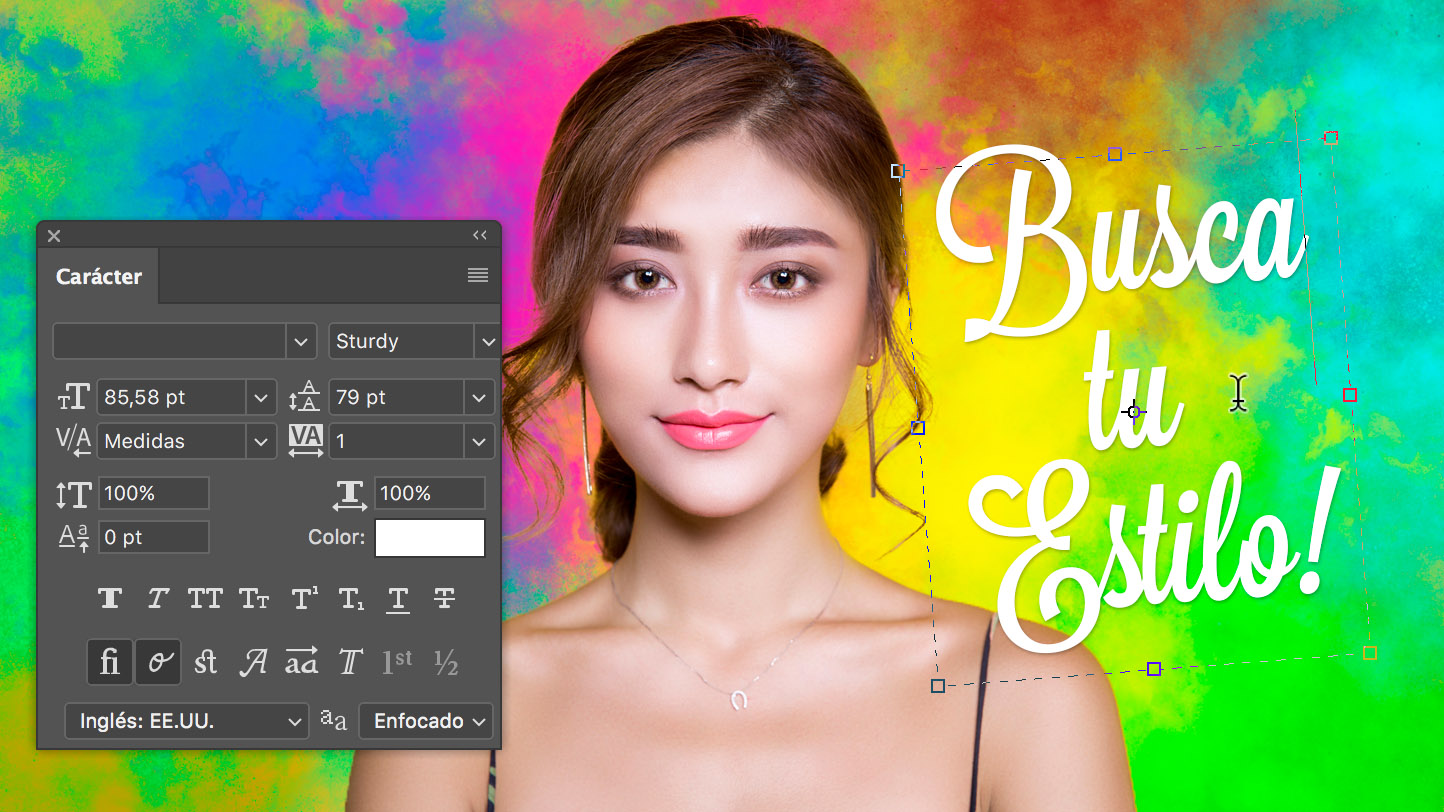Screen dimensions: 1444x812
Task: Toggle Faux Bold text style
Action: point(110,599)
